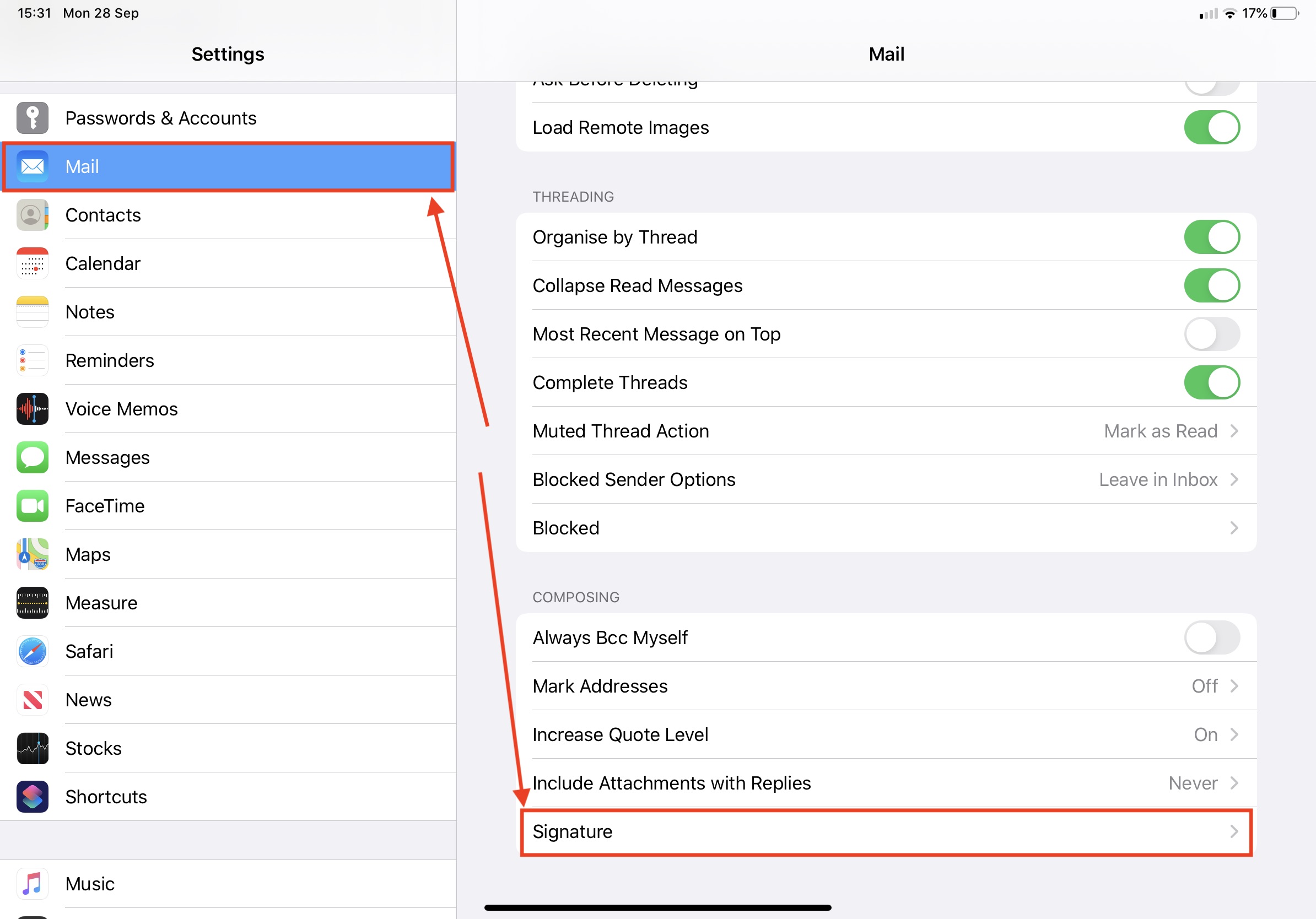Tap the 'Off' Mark Addresses value
The image size is (1316, 919).
(1204, 686)
